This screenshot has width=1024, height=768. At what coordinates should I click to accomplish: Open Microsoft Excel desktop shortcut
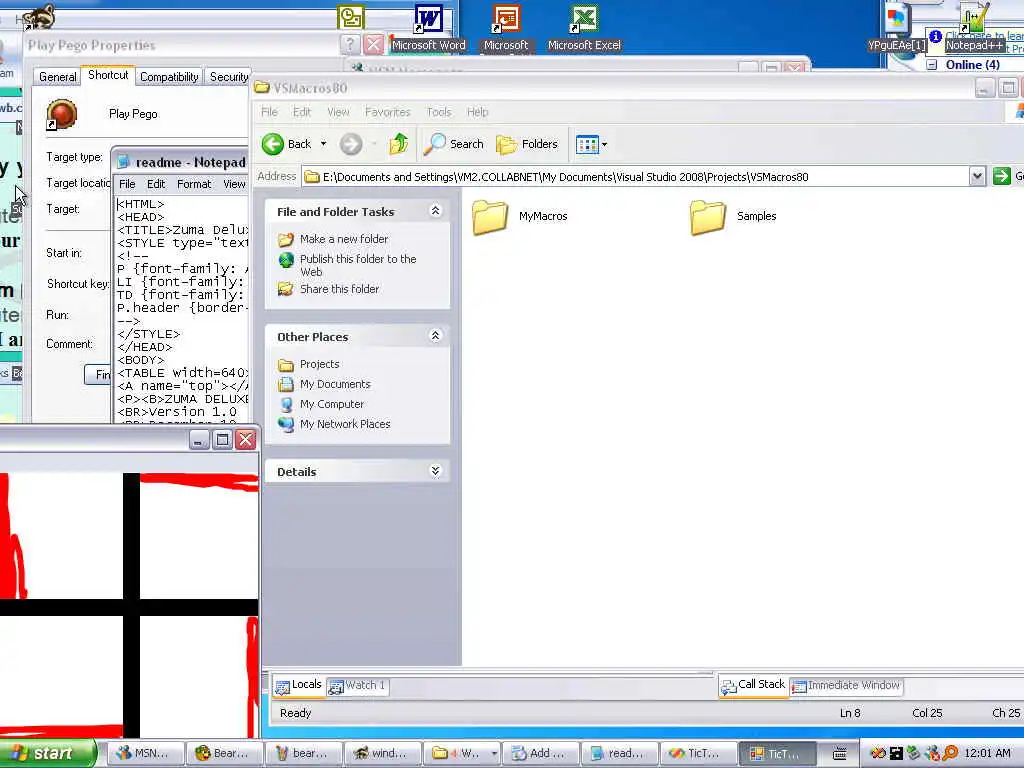584,27
